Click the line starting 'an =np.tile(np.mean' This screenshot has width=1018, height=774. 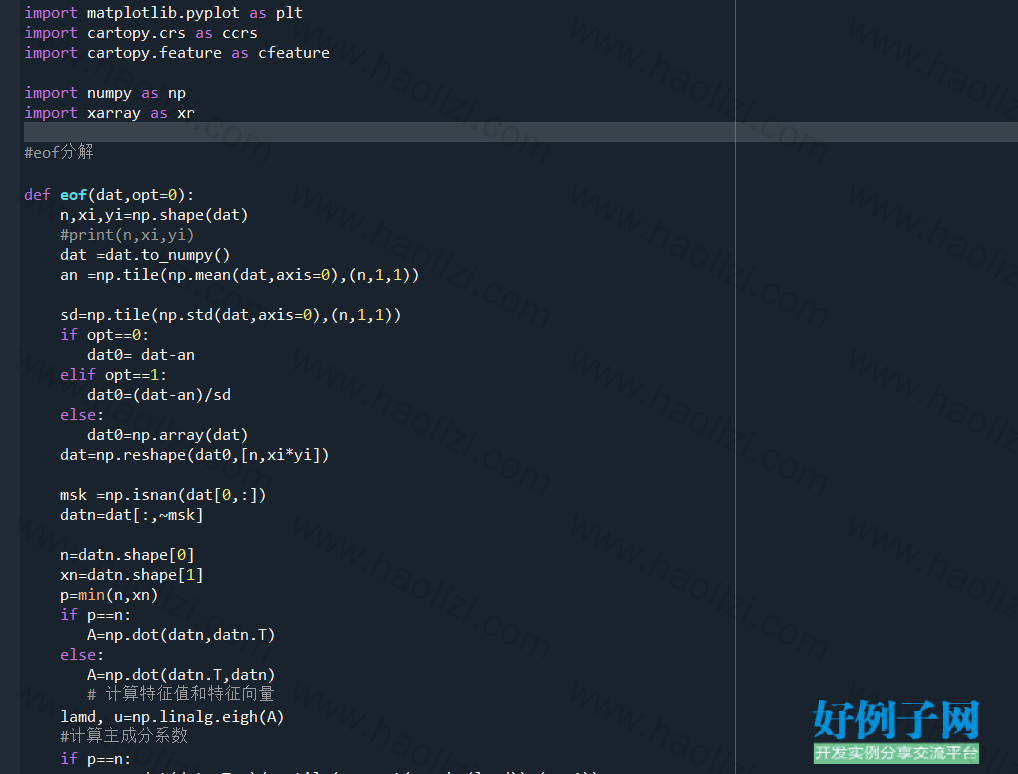coord(240,275)
